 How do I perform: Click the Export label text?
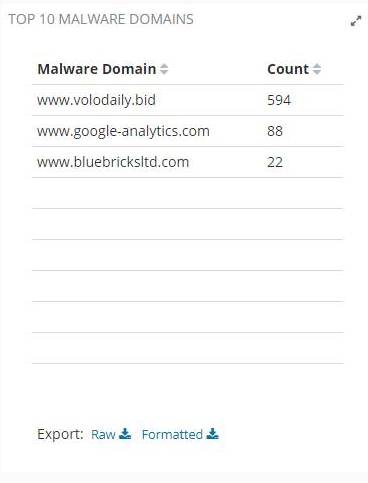tap(60, 434)
